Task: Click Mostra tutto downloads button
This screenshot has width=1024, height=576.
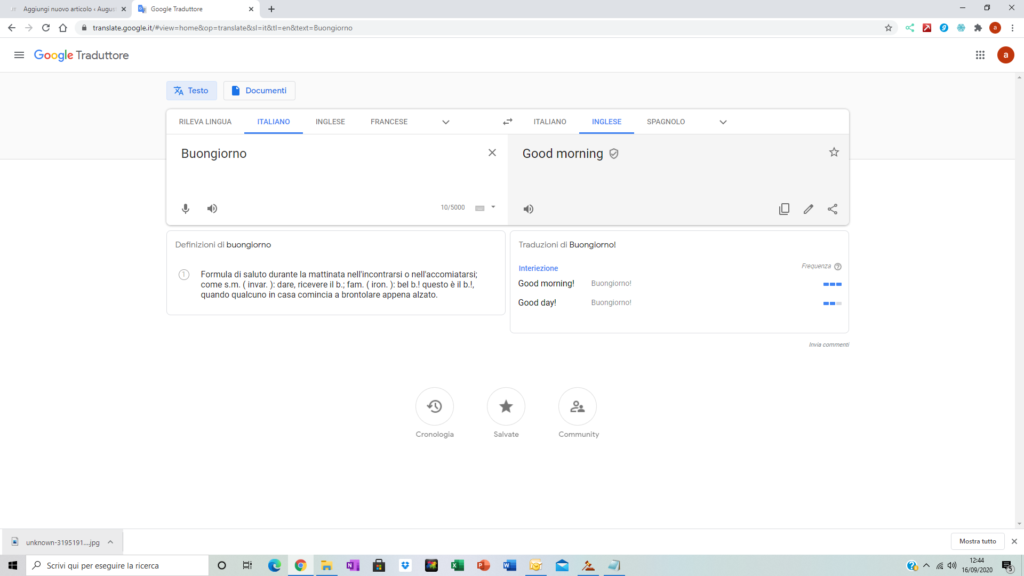Action: pyautogui.click(x=978, y=541)
